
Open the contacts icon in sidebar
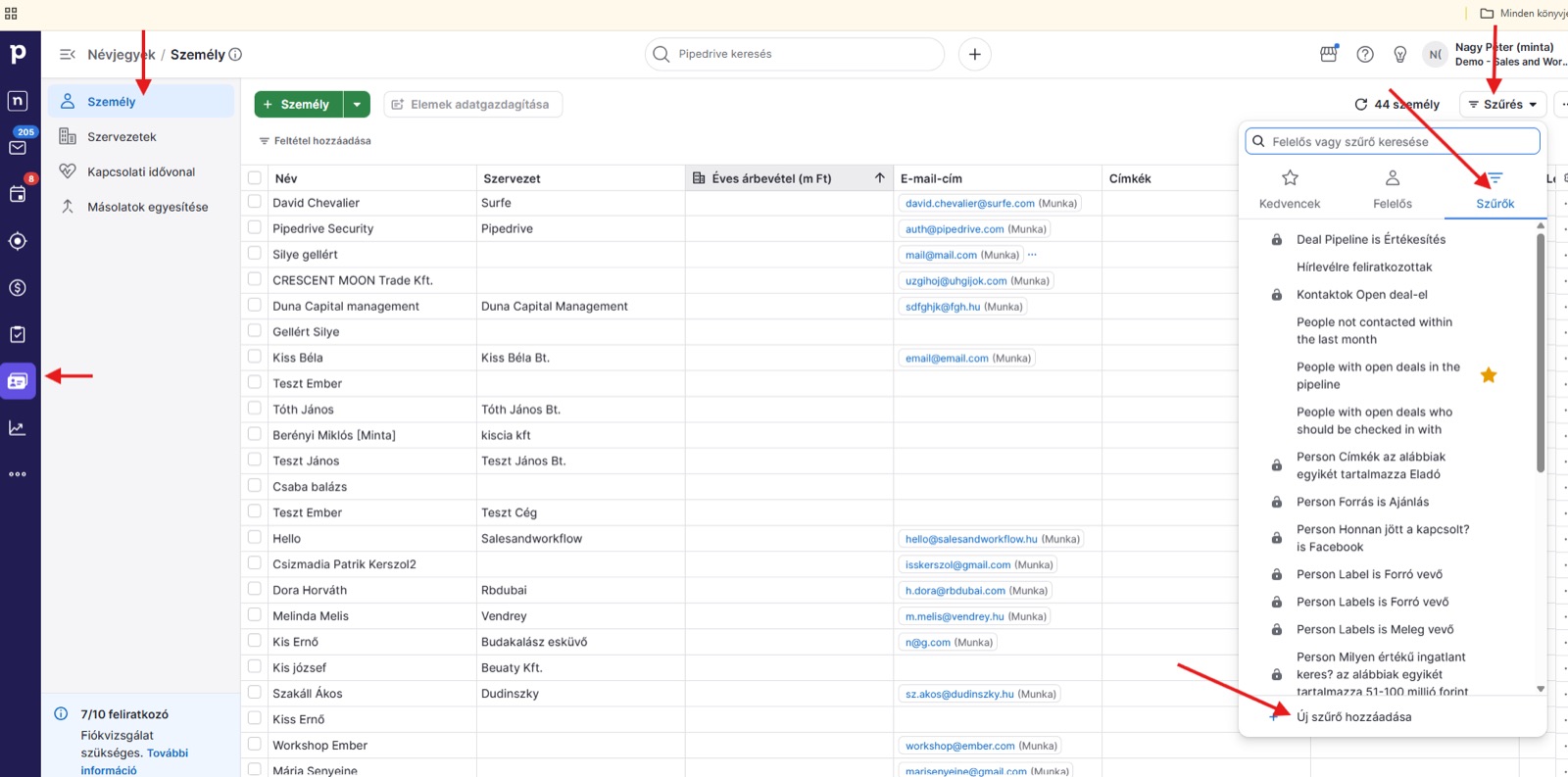click(18, 381)
